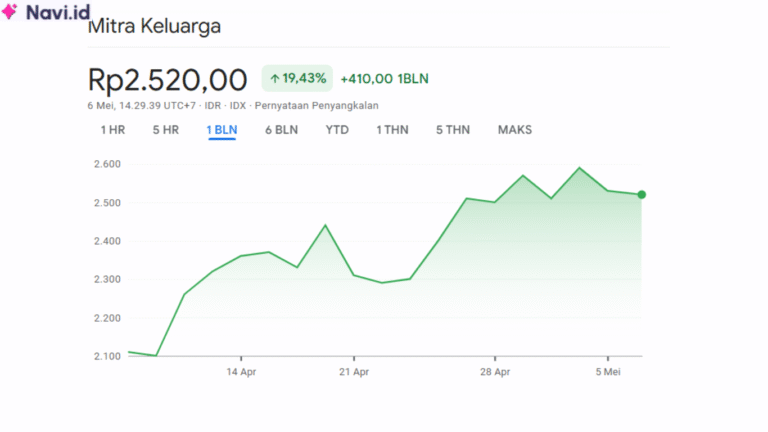Click the green endpoint dot on chart
The image size is (768, 432).
click(x=641, y=194)
